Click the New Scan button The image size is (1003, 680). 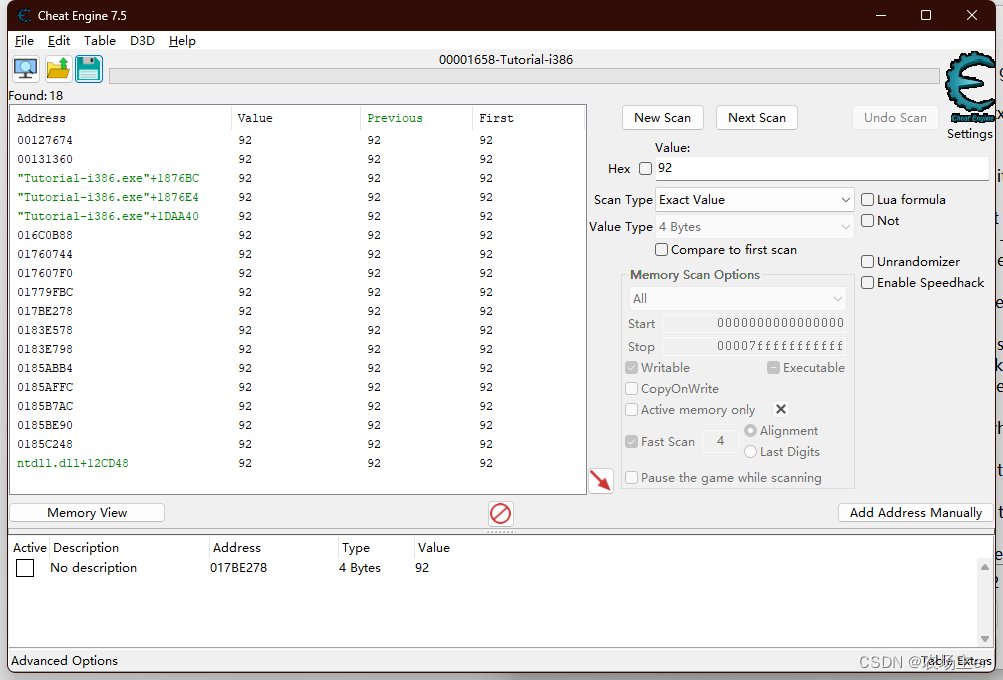pos(663,118)
